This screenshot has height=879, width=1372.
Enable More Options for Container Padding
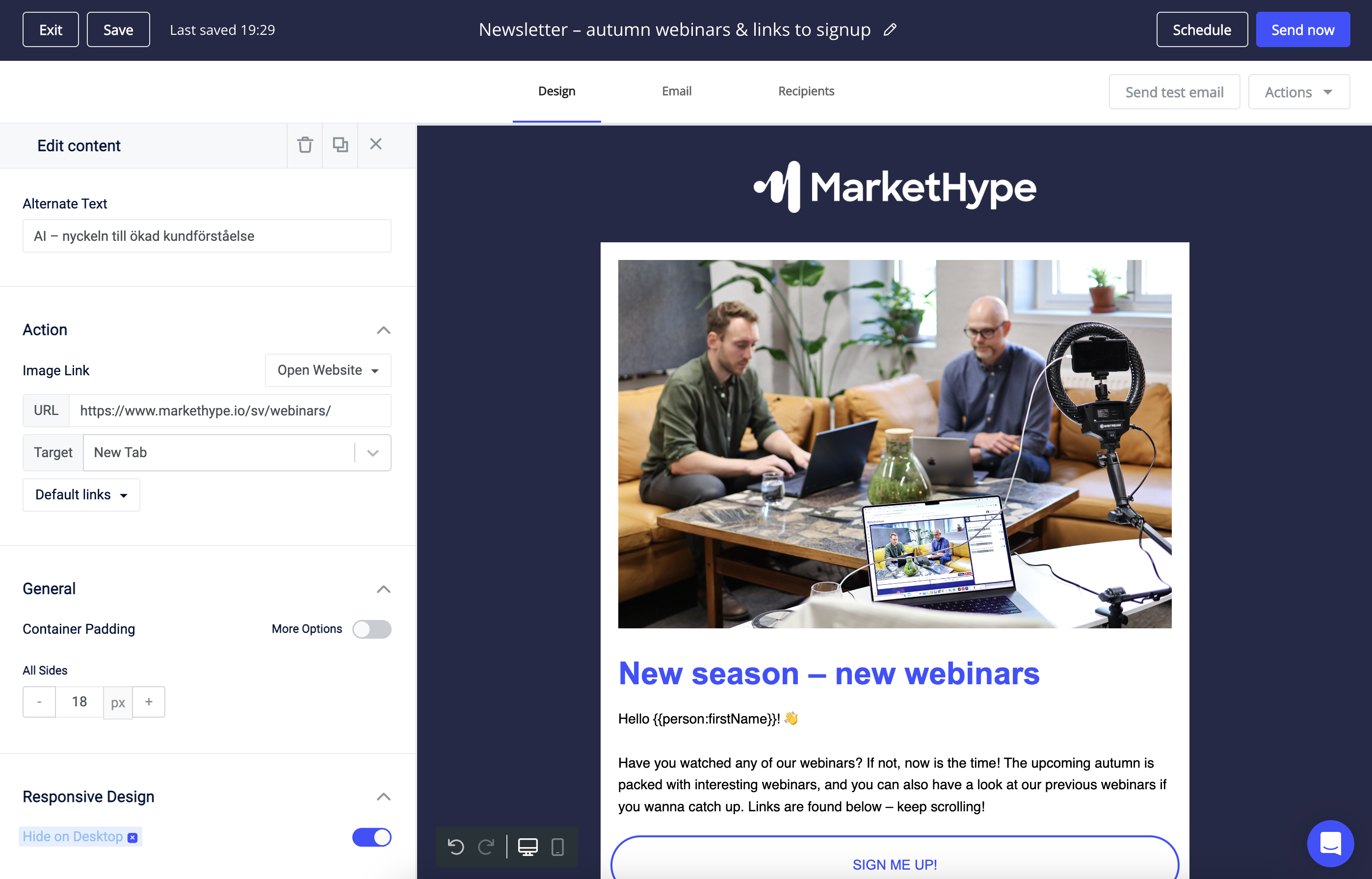pos(371,629)
